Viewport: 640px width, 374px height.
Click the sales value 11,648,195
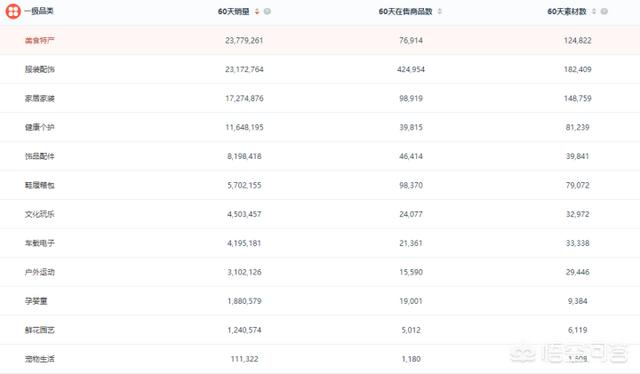244,127
